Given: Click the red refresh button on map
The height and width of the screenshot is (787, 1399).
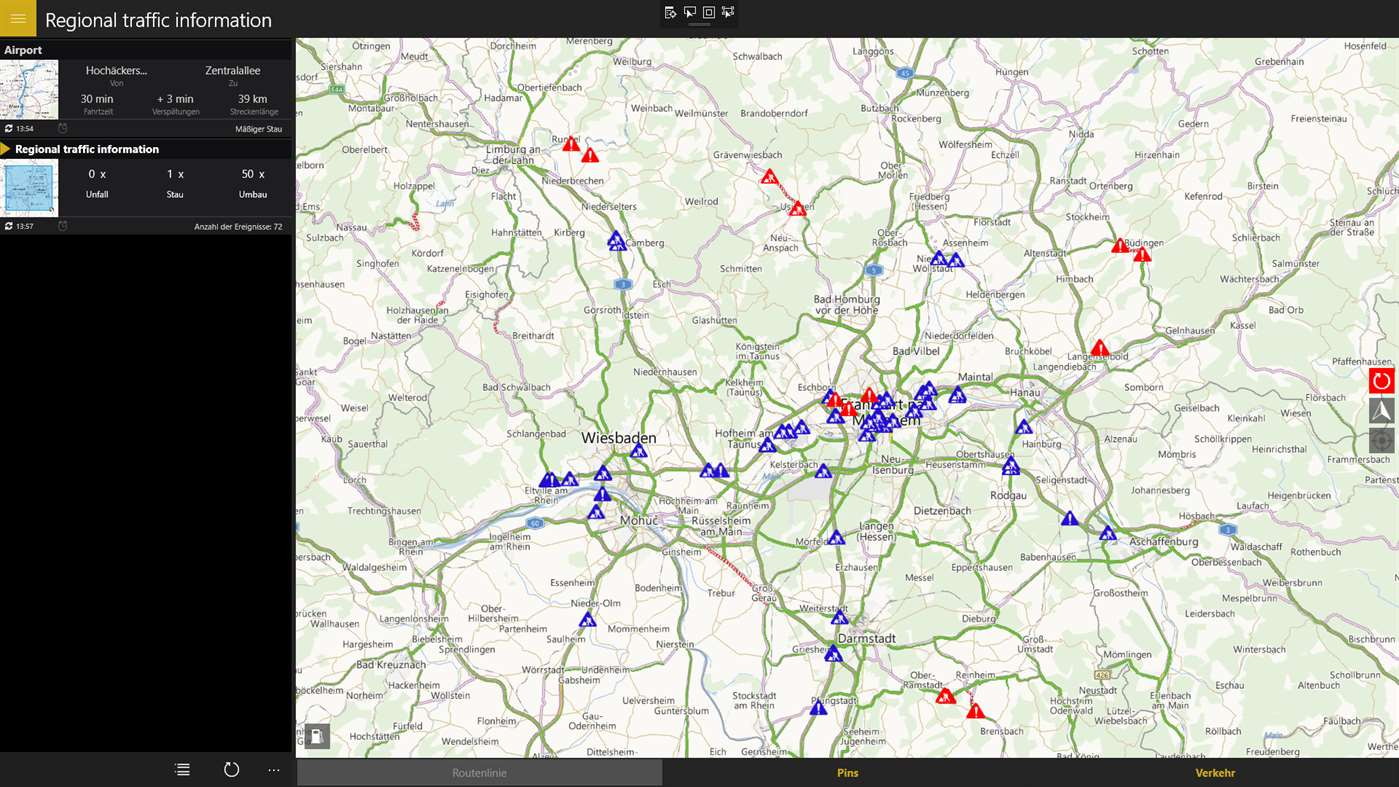Looking at the screenshot, I should pyautogui.click(x=1381, y=380).
